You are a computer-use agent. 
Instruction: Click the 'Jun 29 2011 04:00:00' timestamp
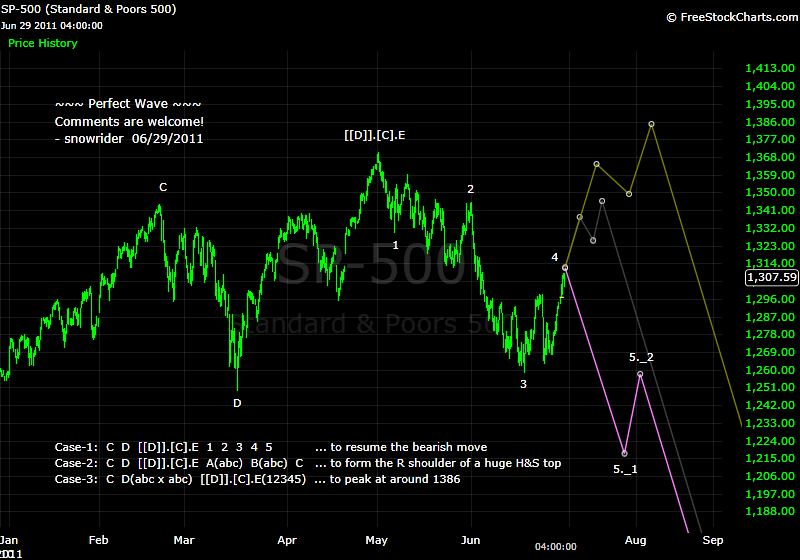click(x=52, y=26)
